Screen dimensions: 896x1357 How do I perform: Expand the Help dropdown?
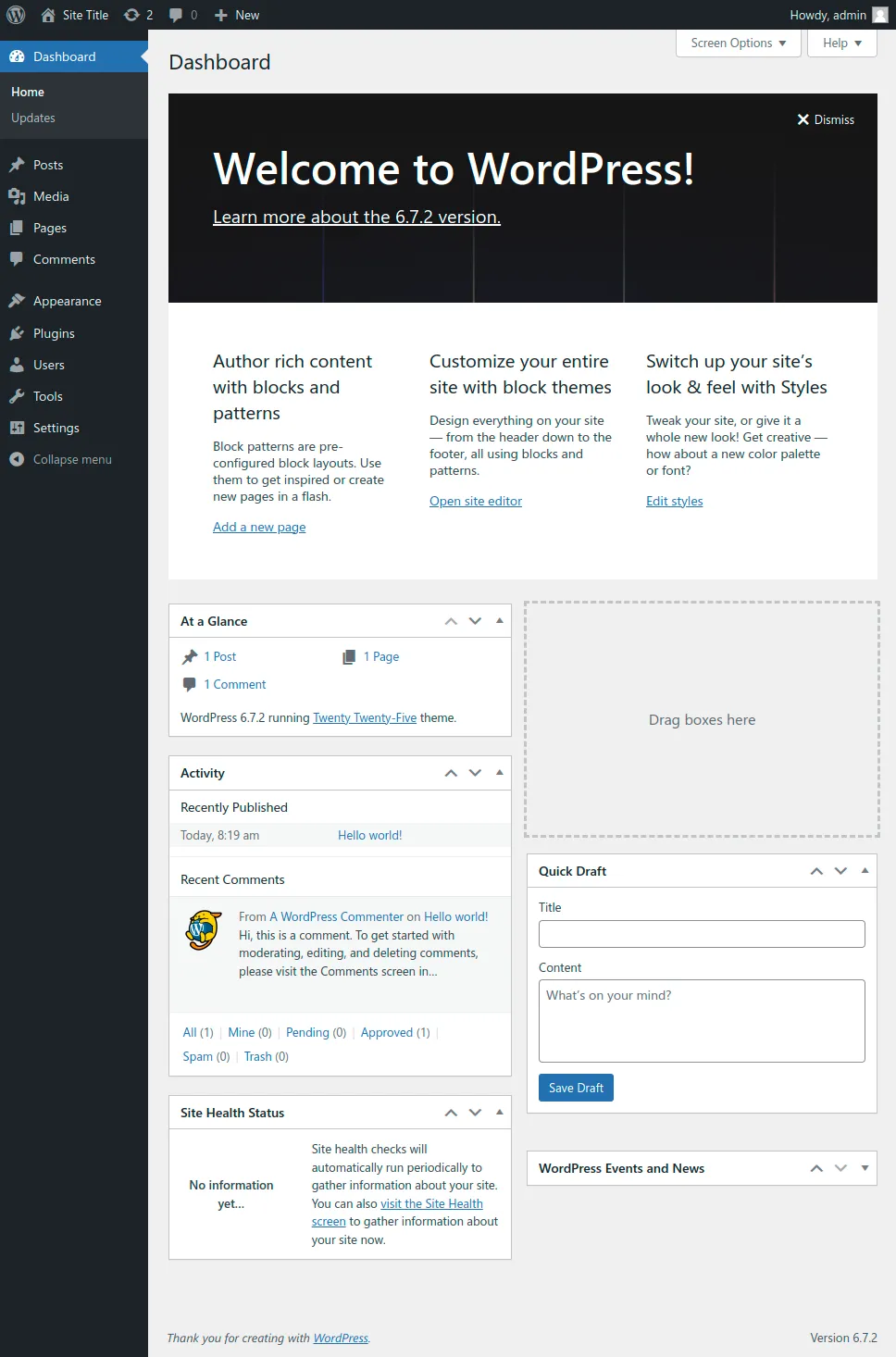tap(841, 43)
